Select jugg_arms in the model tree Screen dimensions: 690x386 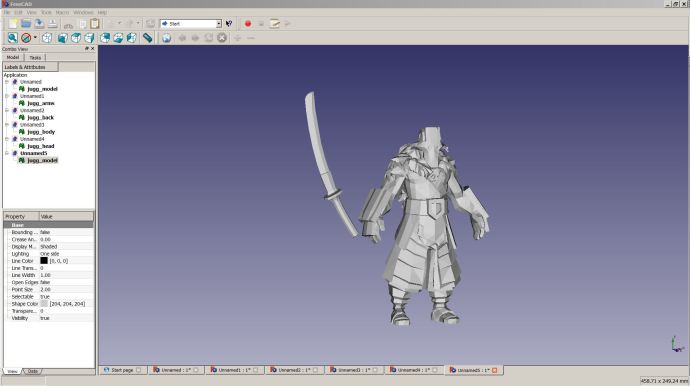coord(41,103)
